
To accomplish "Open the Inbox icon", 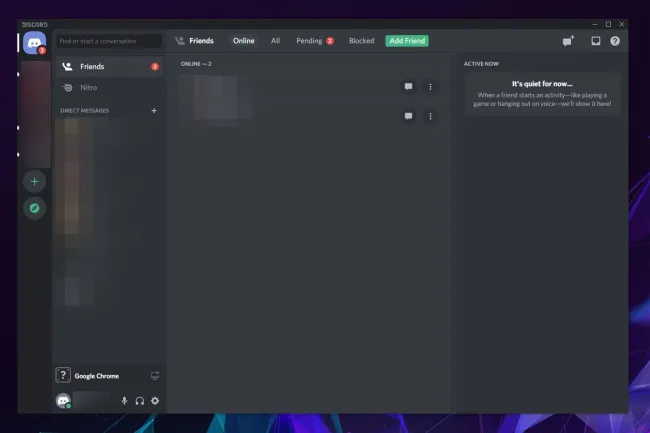I will tap(596, 41).
